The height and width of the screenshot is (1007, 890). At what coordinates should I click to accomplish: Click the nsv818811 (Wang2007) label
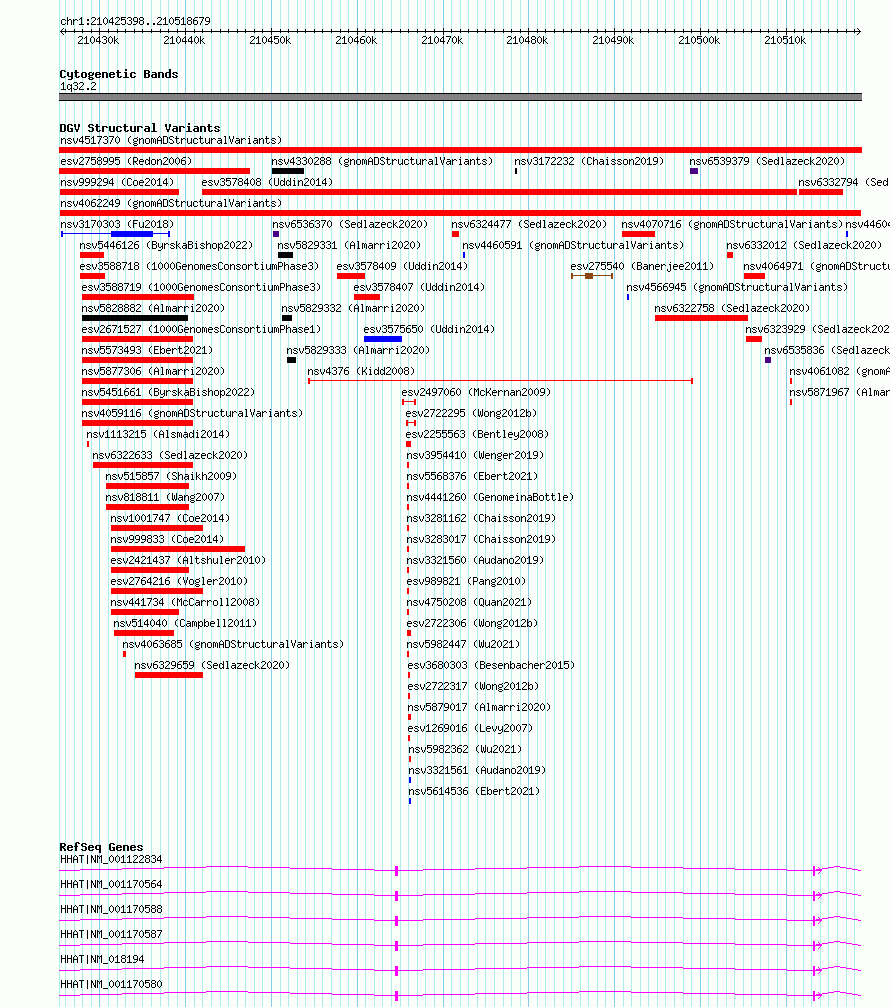pos(165,497)
